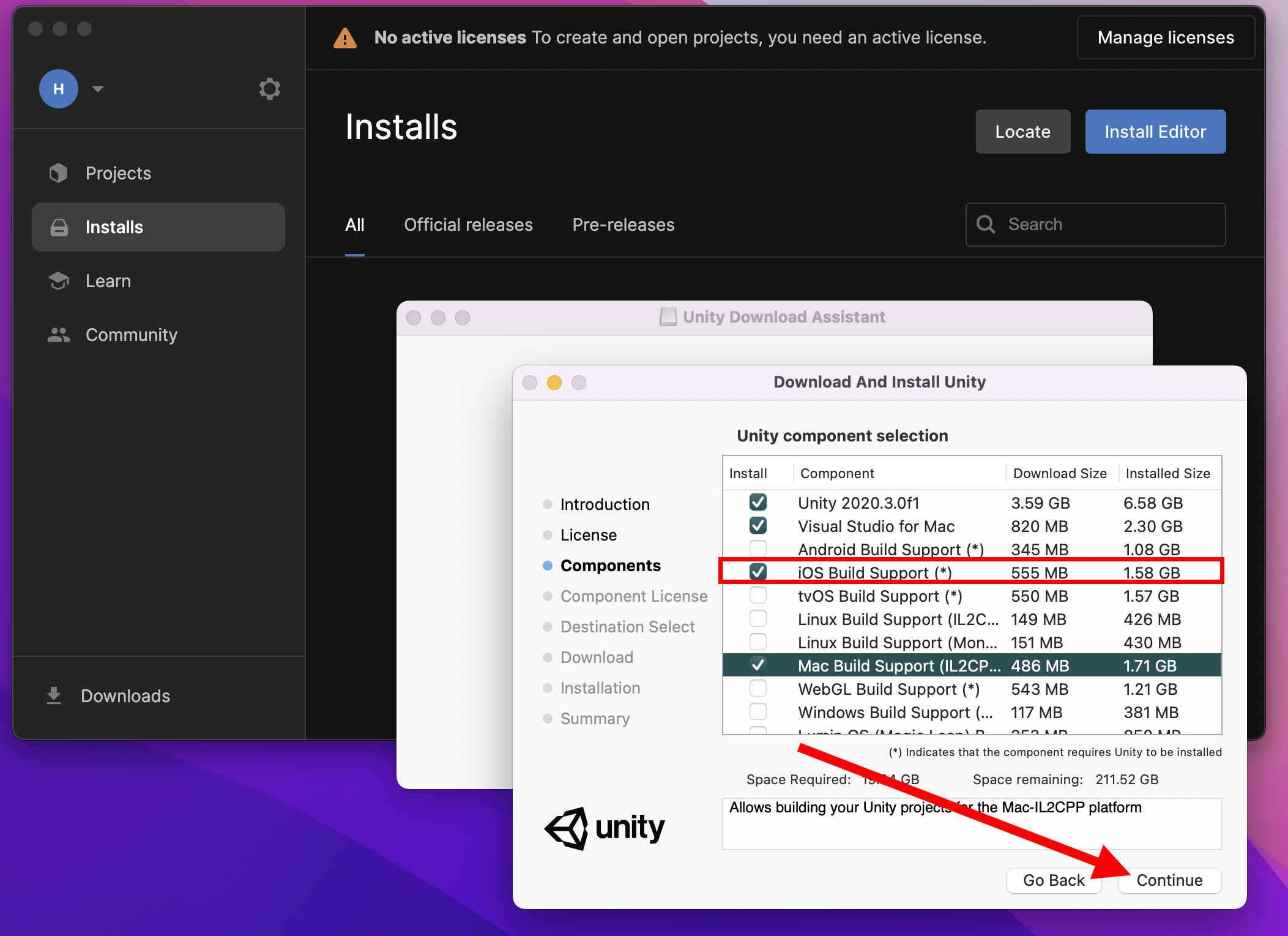Check WebGL Build Support component
Image resolution: width=1288 pixels, height=936 pixels.
point(758,689)
